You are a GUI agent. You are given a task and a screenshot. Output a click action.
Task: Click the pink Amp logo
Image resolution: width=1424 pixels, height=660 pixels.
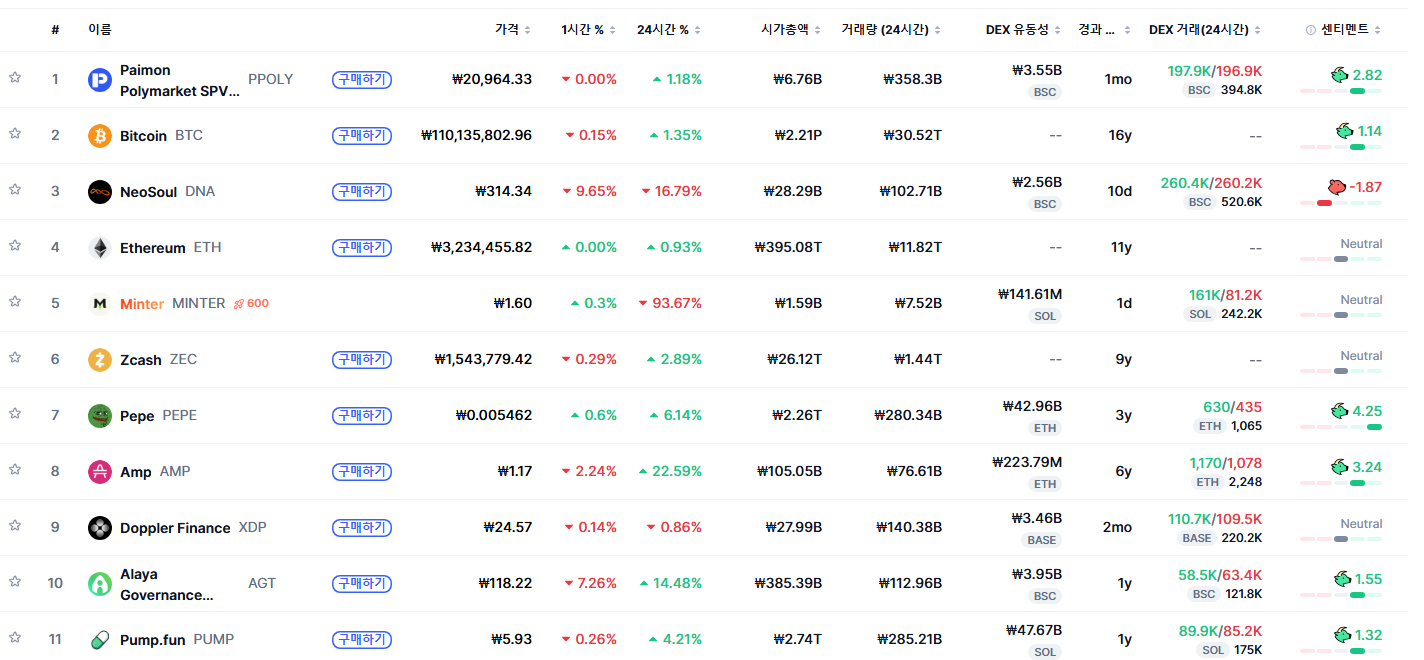click(100, 472)
